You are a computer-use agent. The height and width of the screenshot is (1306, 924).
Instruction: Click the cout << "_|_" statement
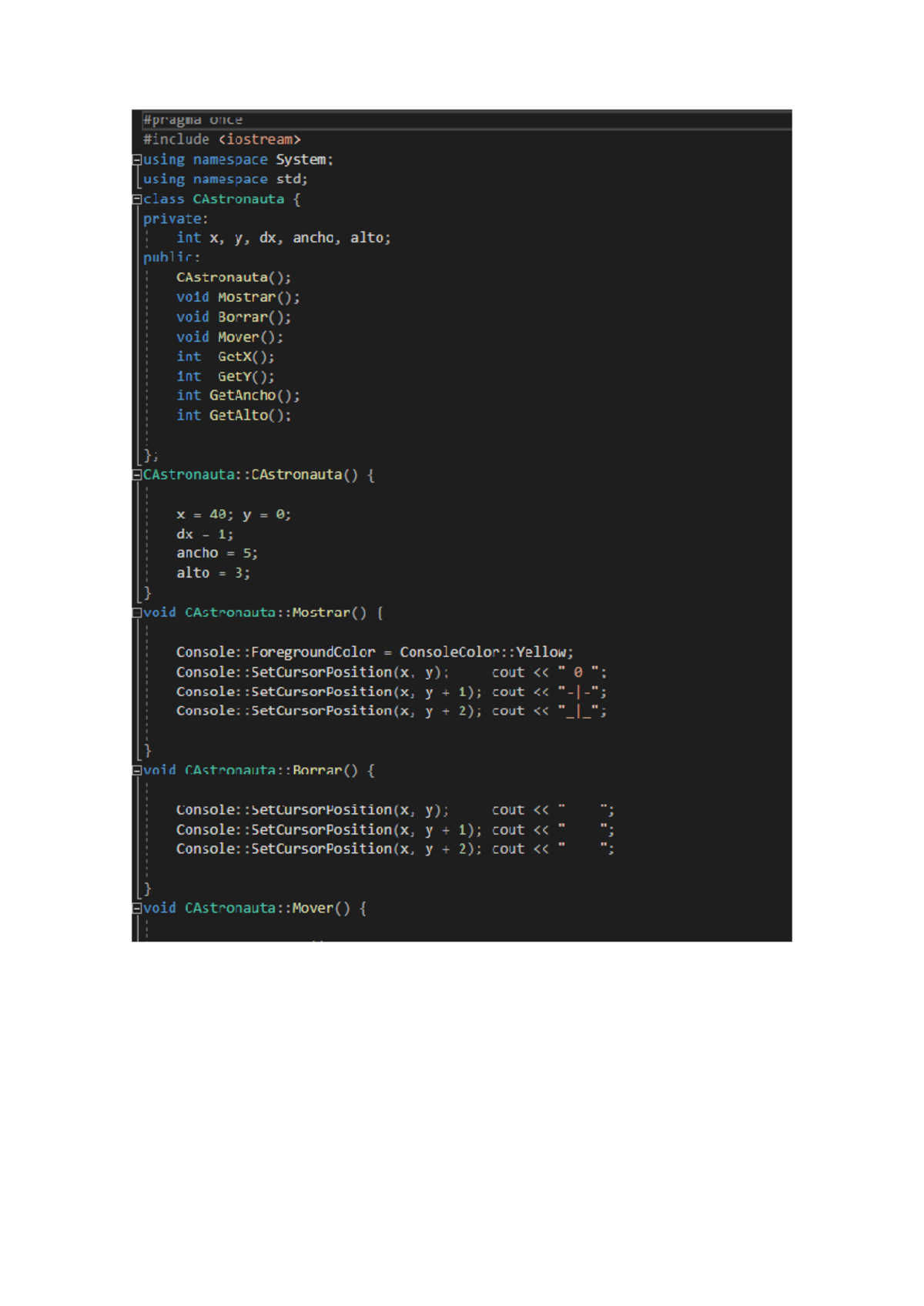tap(550, 712)
